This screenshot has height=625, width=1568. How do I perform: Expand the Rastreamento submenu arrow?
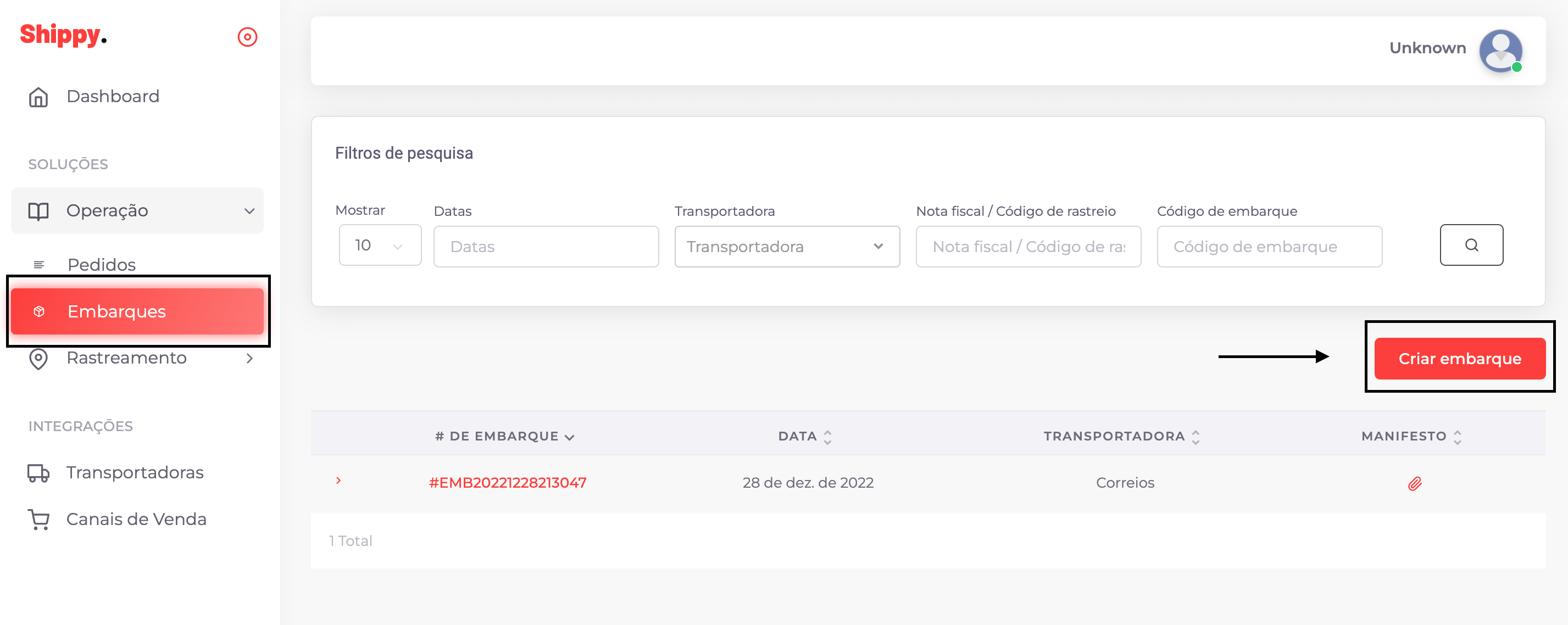[x=249, y=359]
